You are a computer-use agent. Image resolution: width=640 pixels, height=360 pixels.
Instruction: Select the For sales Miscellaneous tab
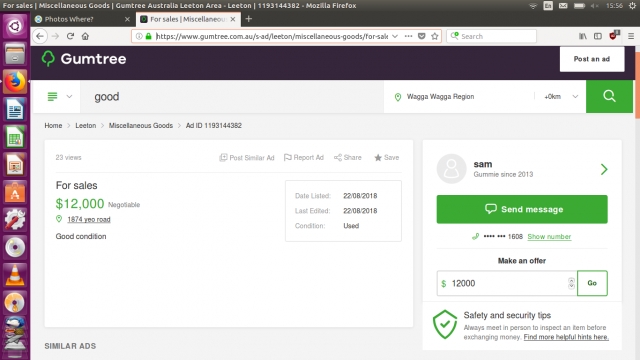coord(188,19)
